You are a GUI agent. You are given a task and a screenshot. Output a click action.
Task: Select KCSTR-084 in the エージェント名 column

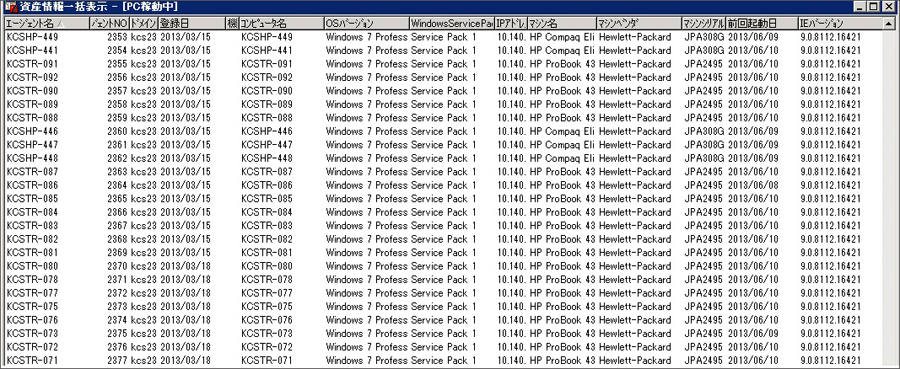(x=32, y=212)
